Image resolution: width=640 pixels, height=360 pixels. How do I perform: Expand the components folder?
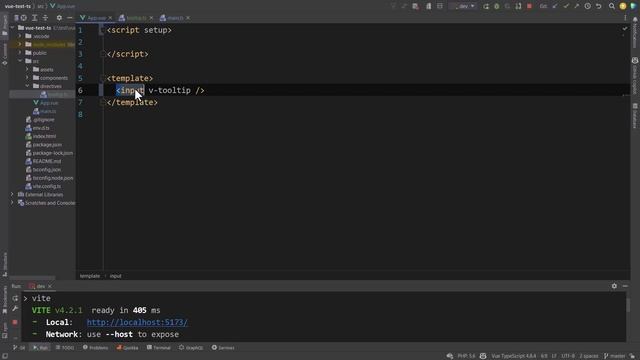coord(27,78)
